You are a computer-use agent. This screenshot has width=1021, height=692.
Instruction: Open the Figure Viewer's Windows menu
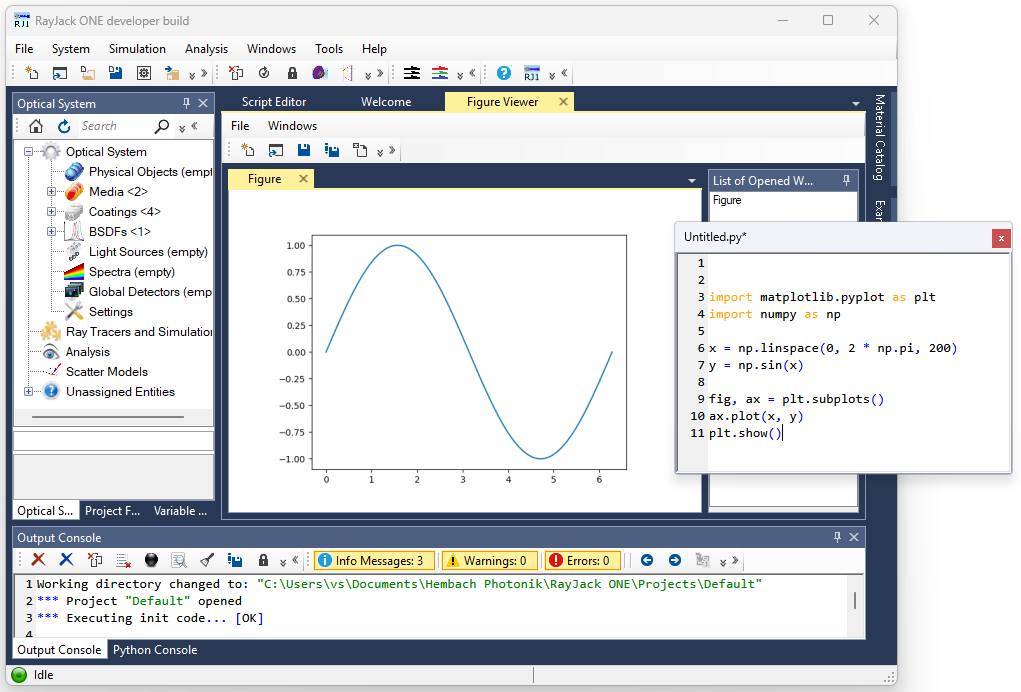(x=292, y=126)
